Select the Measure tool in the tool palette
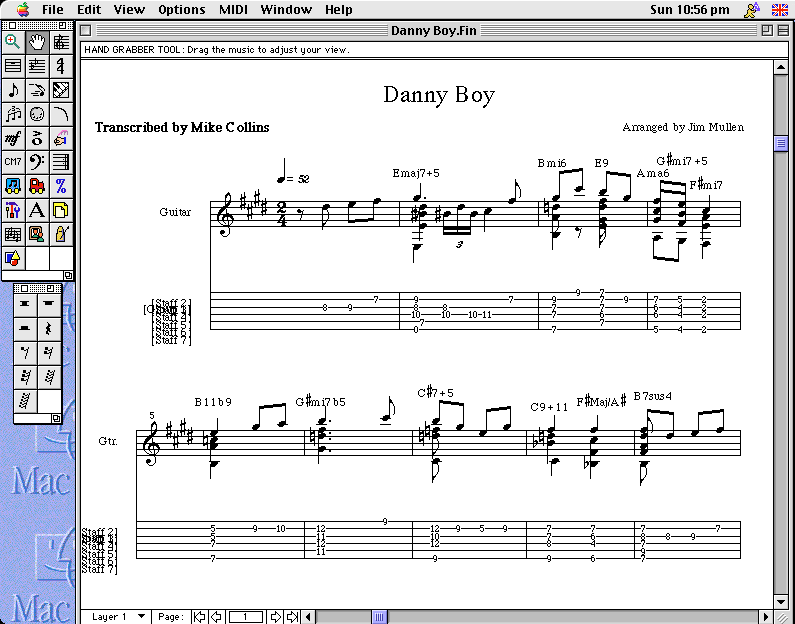This screenshot has width=795, height=624. (13, 66)
